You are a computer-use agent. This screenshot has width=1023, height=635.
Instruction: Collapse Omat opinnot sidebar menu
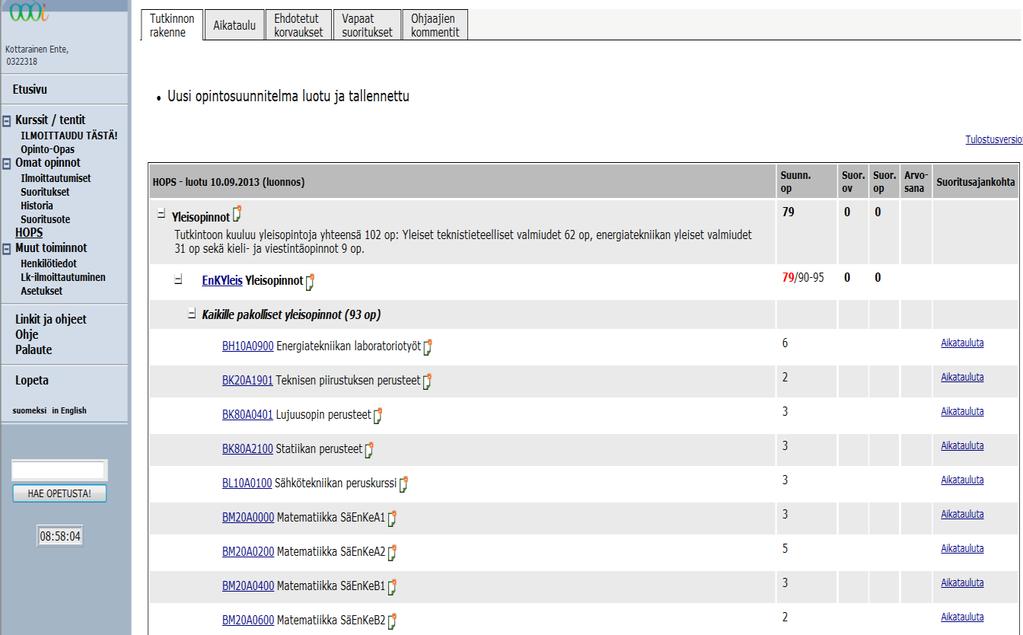pos(7,164)
